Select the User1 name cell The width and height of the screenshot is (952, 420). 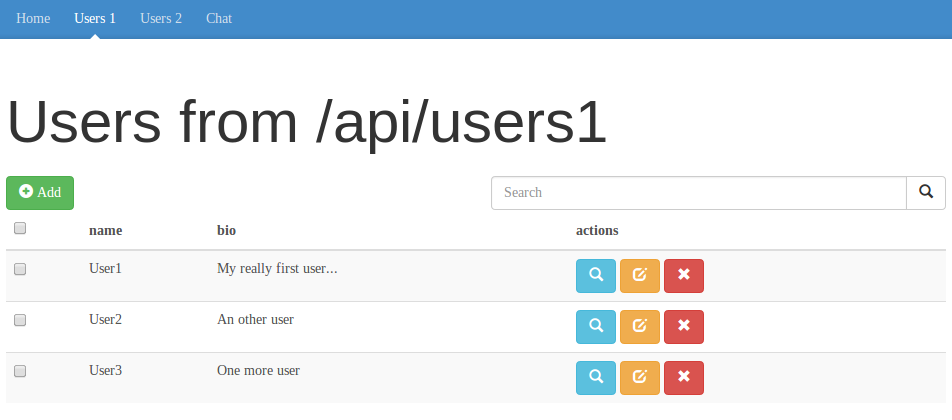pos(106,268)
